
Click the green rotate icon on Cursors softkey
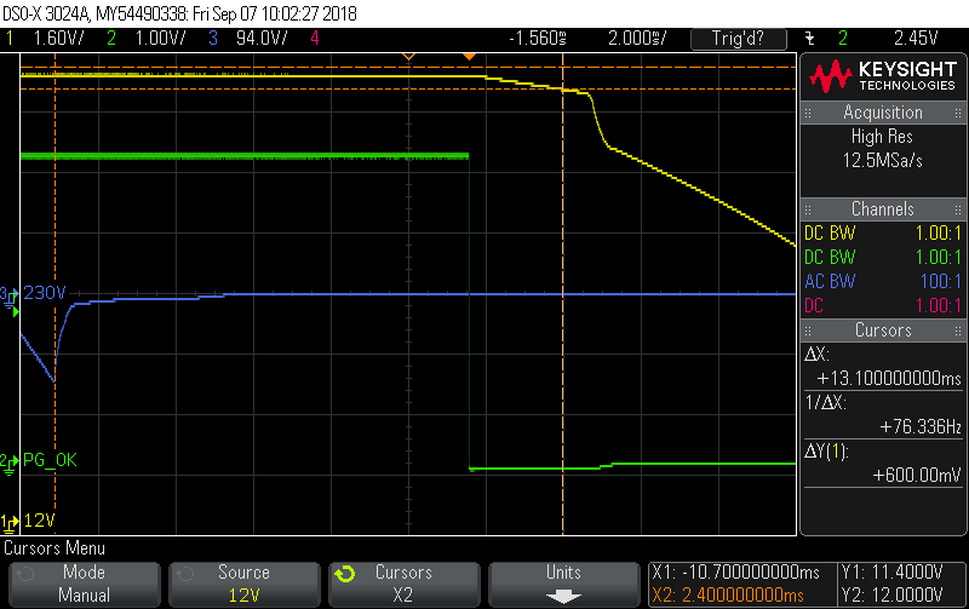(x=345, y=574)
